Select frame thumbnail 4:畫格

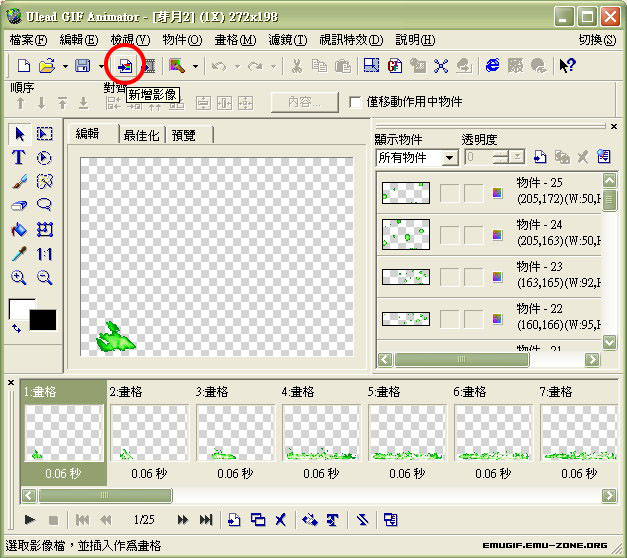click(x=321, y=432)
